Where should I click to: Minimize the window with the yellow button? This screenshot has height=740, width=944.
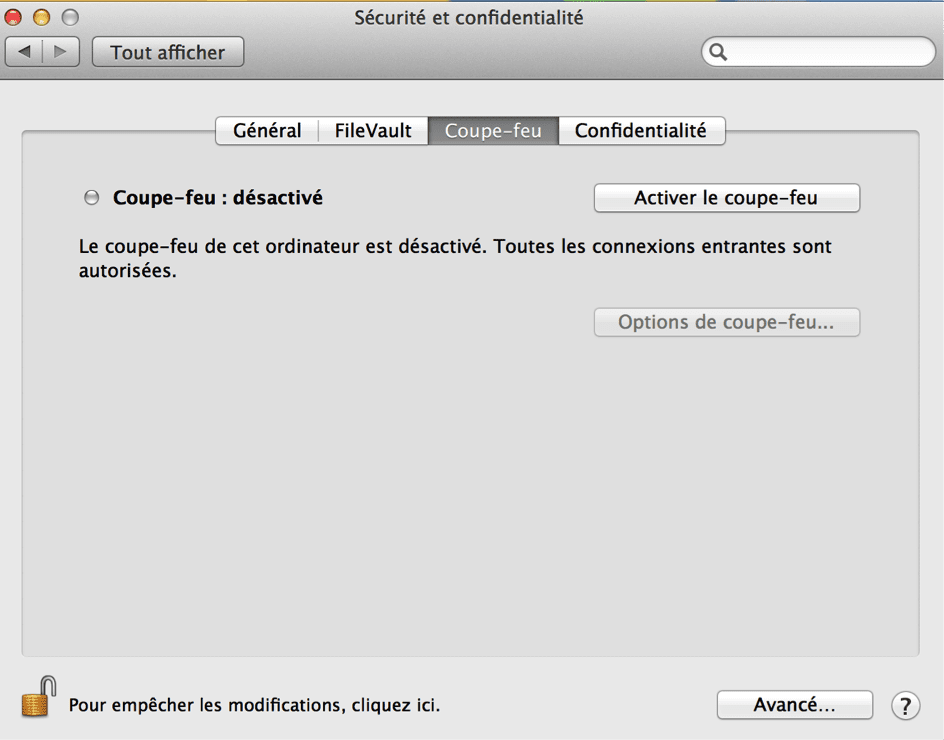coord(41,18)
